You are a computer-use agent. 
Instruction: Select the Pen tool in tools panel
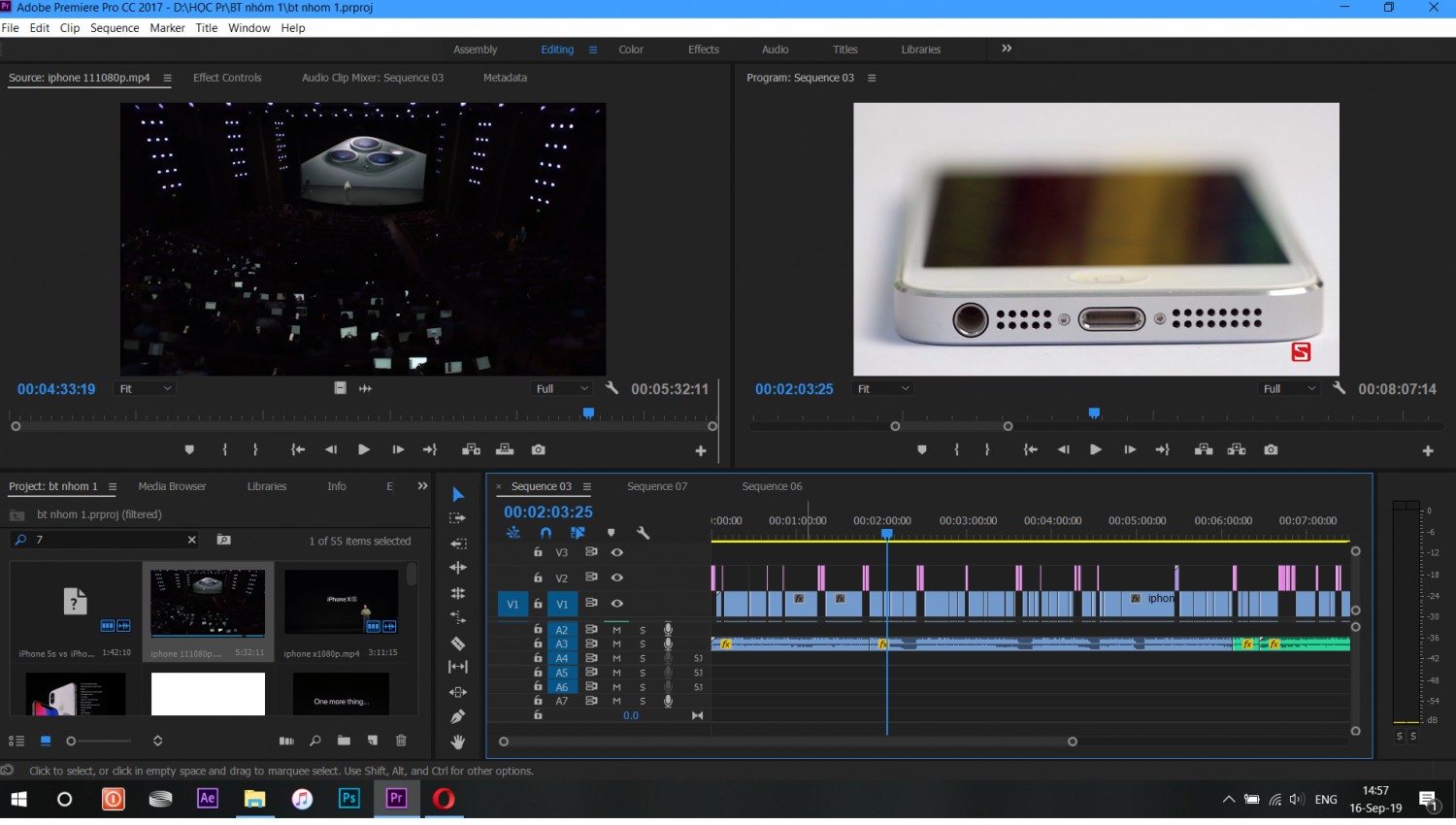pos(458,716)
